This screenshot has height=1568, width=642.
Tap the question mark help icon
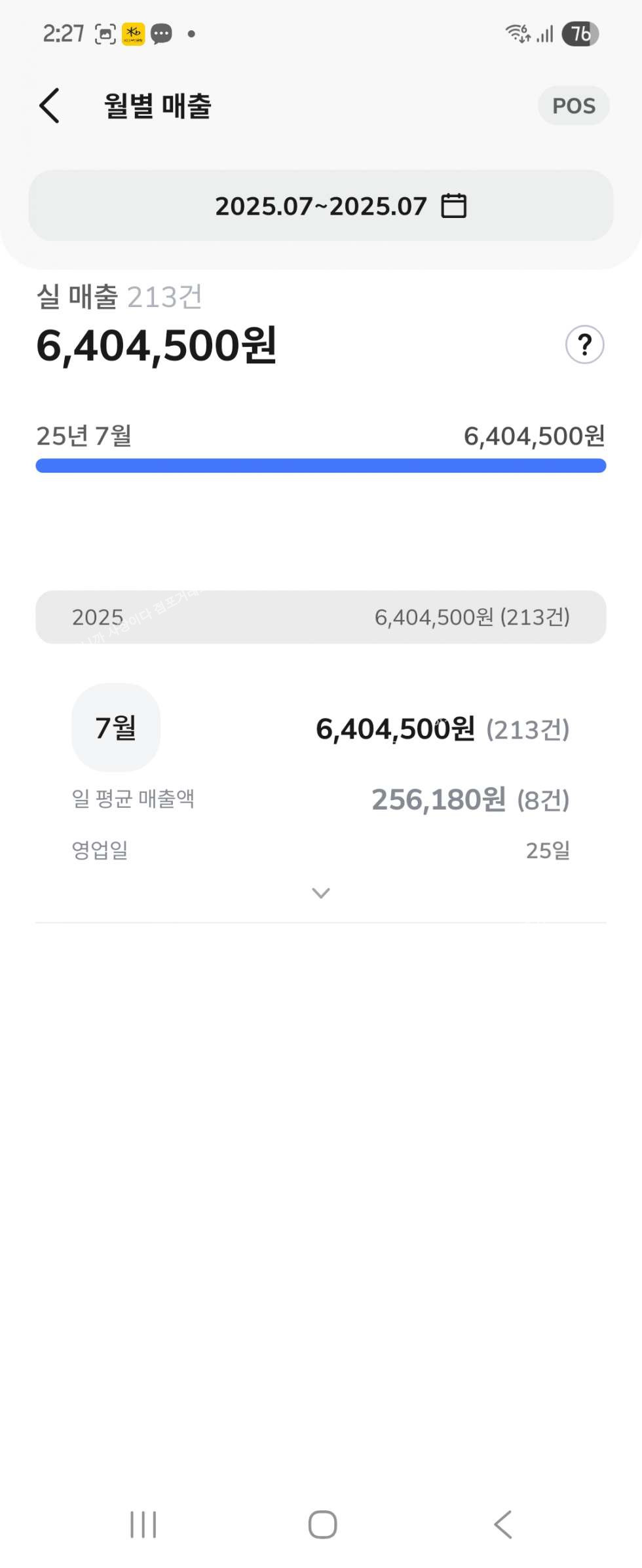click(x=584, y=344)
